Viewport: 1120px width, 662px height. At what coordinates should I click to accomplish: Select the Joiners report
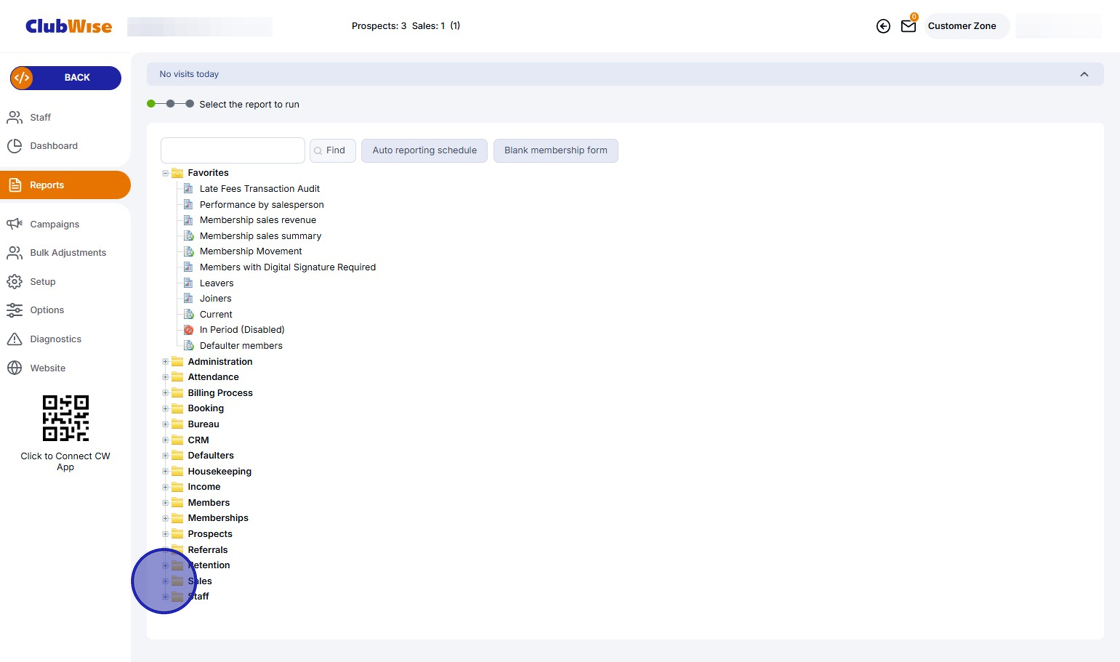pos(215,299)
